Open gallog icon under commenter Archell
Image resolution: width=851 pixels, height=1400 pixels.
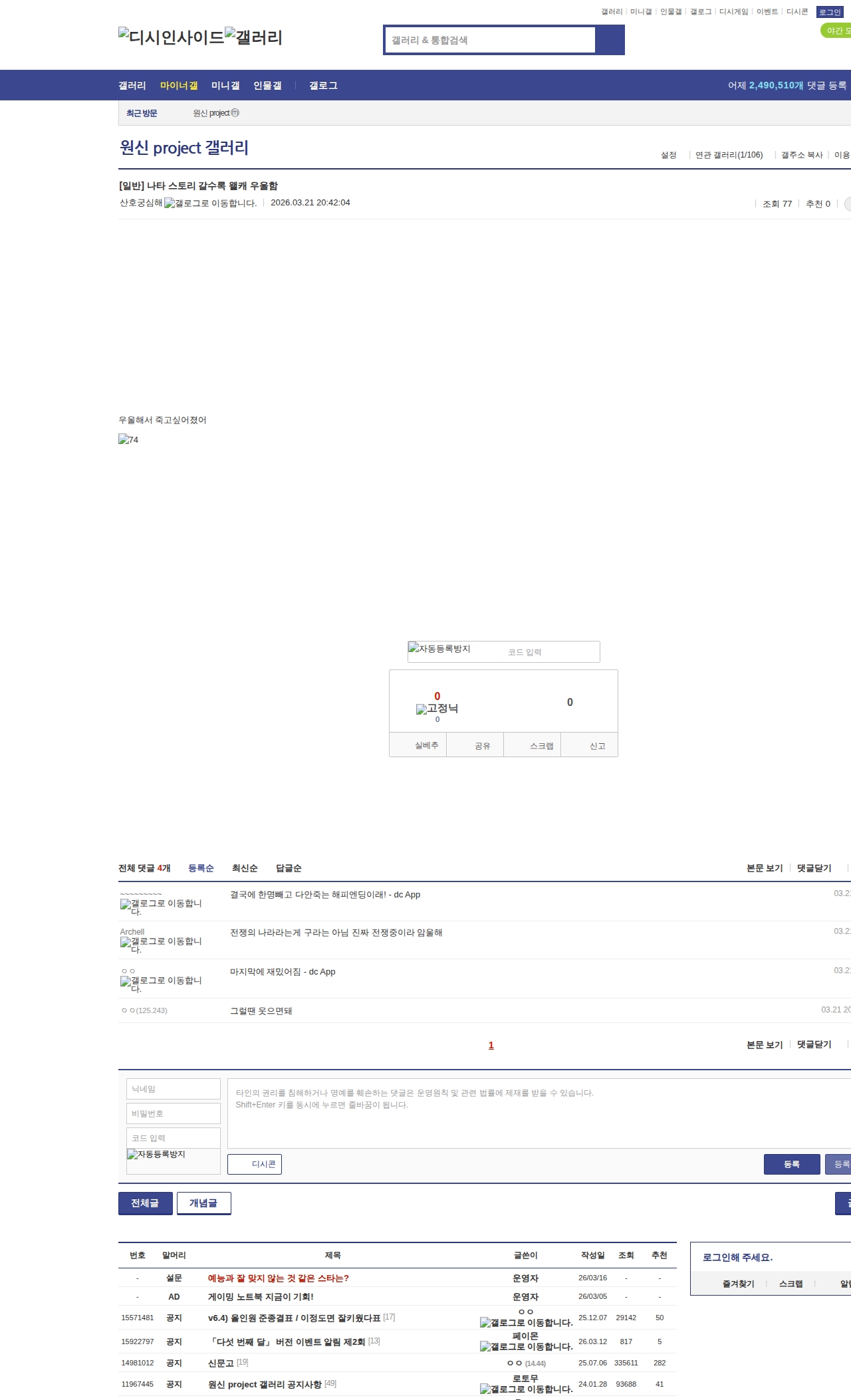click(161, 945)
